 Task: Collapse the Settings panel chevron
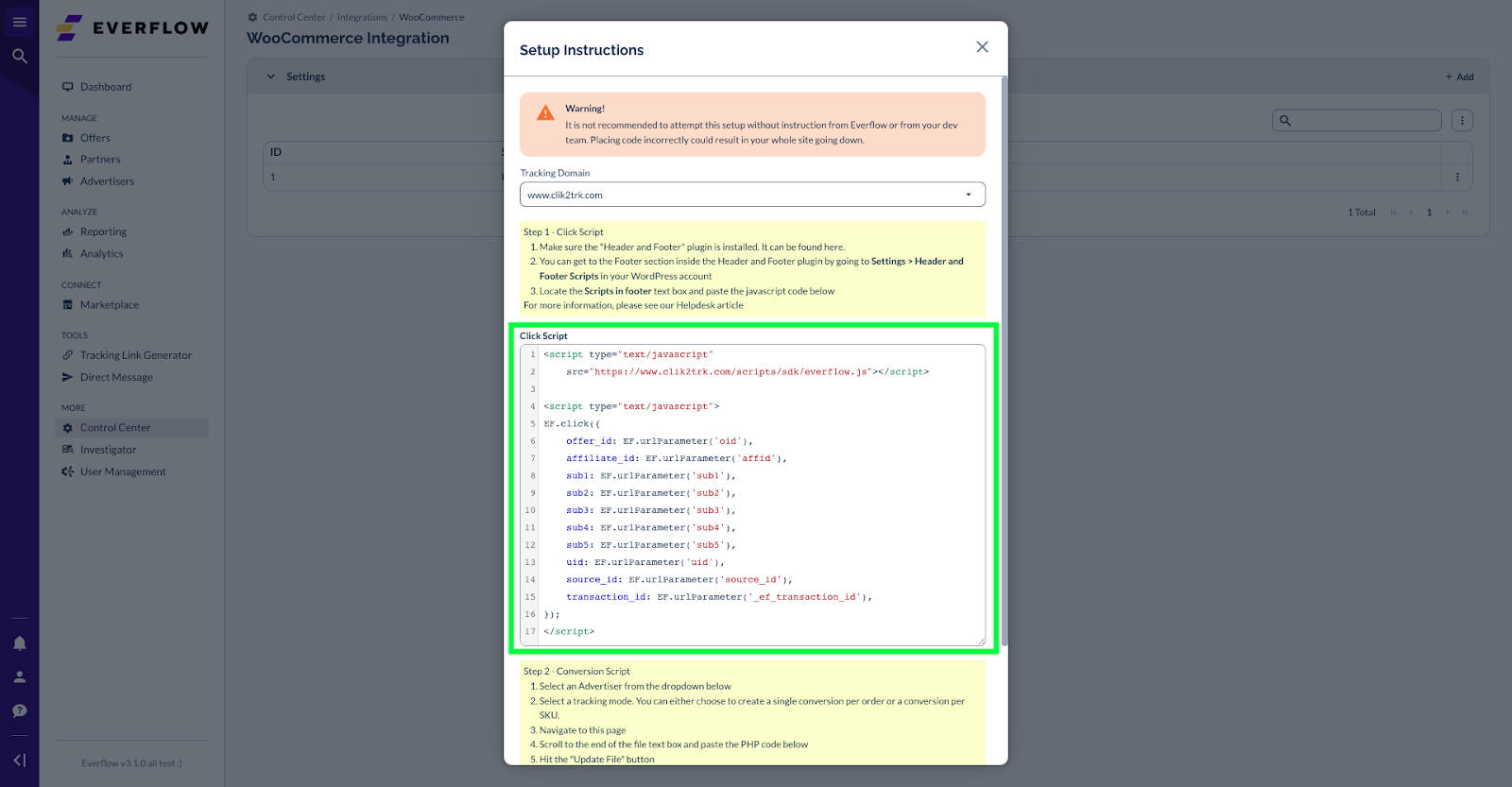coord(271,77)
